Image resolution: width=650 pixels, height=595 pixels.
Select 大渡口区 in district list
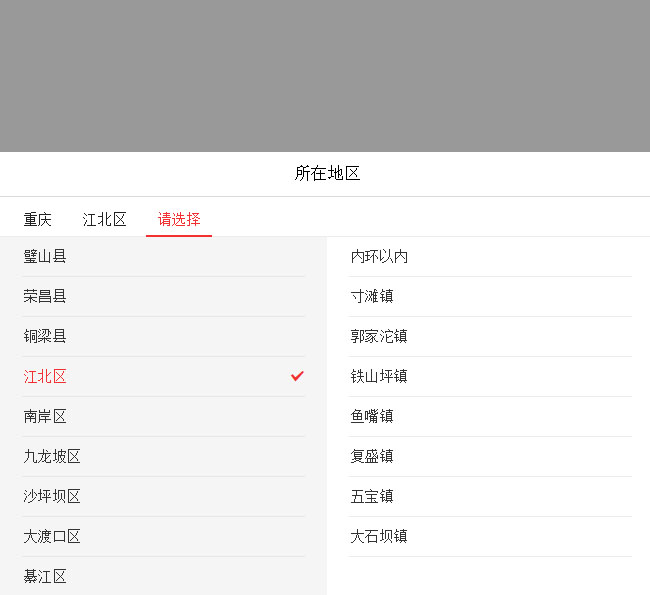(x=53, y=536)
